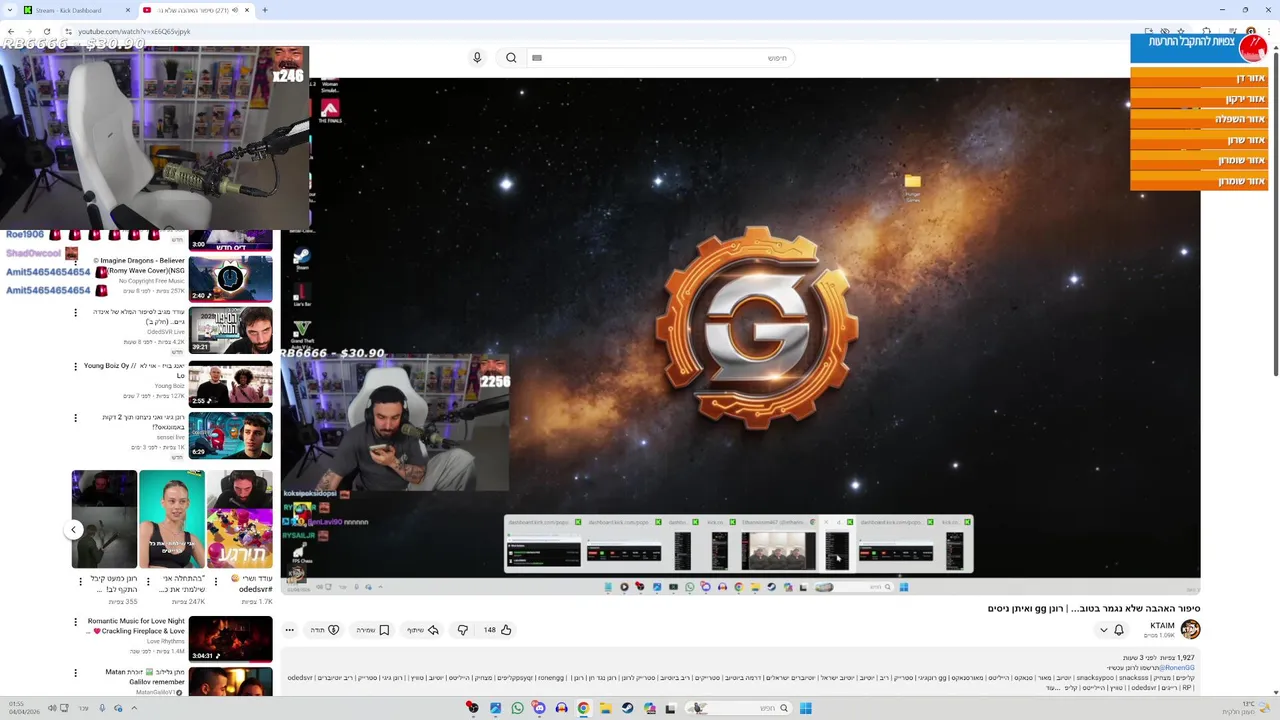
Task: Open options menu for OdedSVR Live video
Action: pyautogui.click(x=75, y=313)
